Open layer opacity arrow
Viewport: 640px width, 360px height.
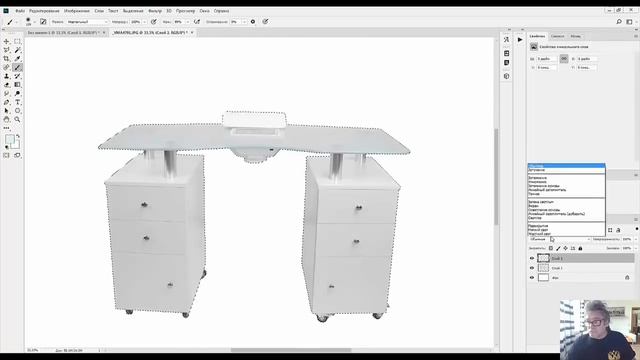pyautogui.click(x=636, y=239)
